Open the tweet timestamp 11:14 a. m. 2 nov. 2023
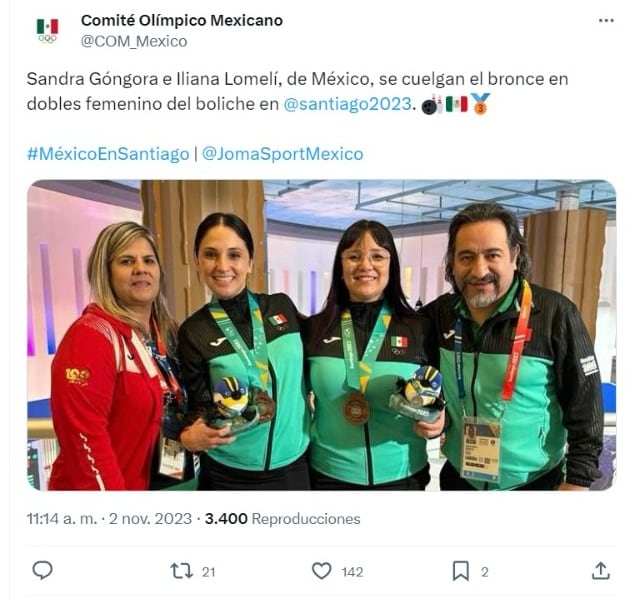This screenshot has width=631, height=601. [x=109, y=518]
